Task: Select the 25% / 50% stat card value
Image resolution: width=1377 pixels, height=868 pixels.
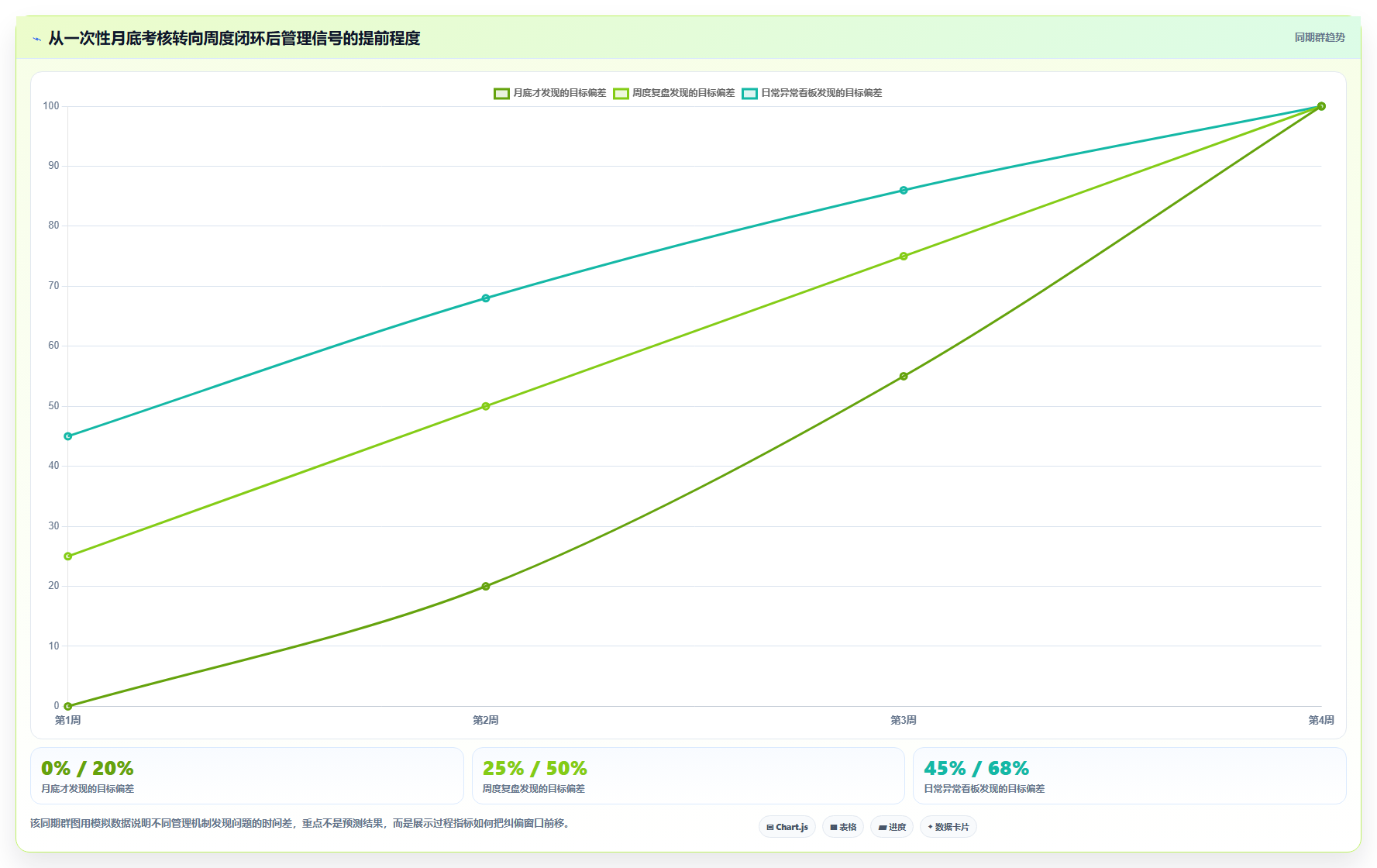Action: tap(535, 768)
